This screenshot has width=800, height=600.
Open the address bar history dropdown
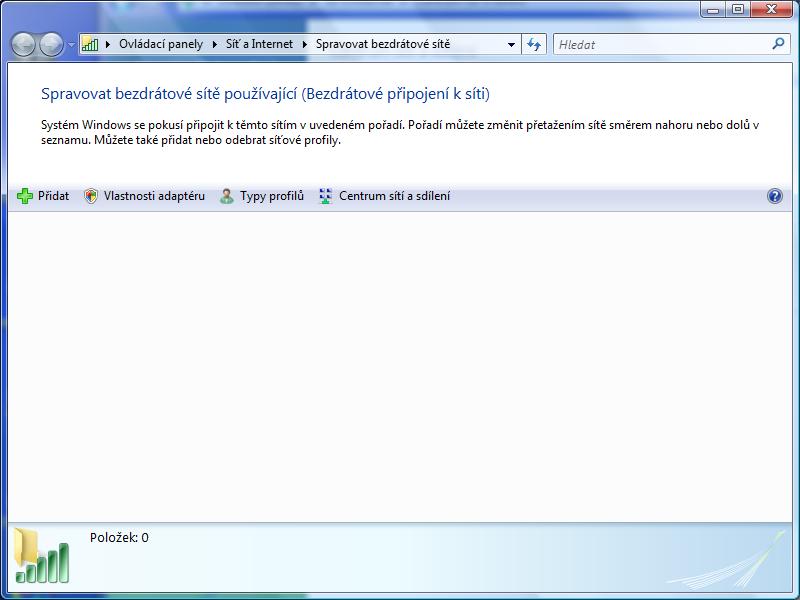point(511,44)
